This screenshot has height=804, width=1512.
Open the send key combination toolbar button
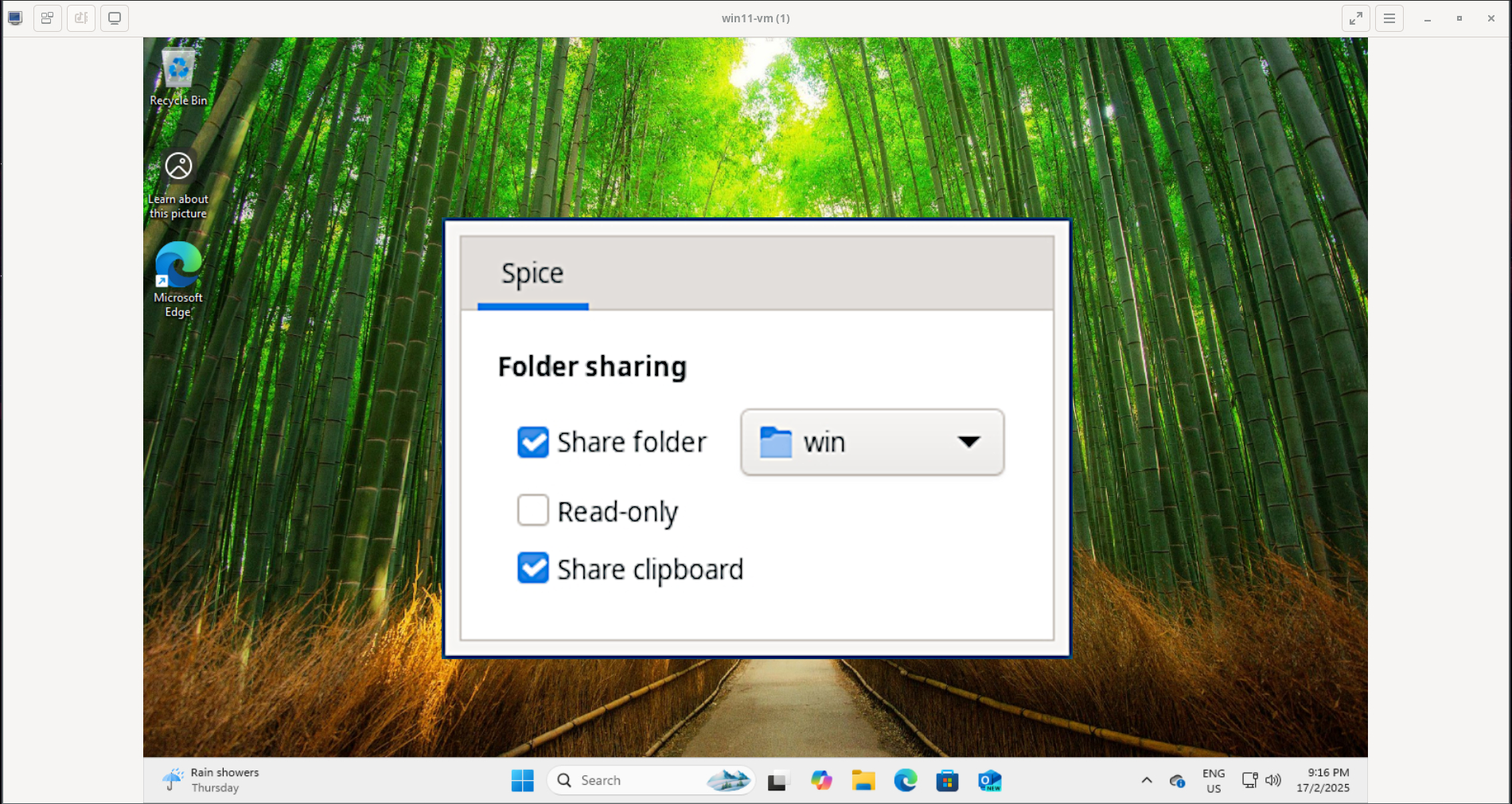coord(48,18)
